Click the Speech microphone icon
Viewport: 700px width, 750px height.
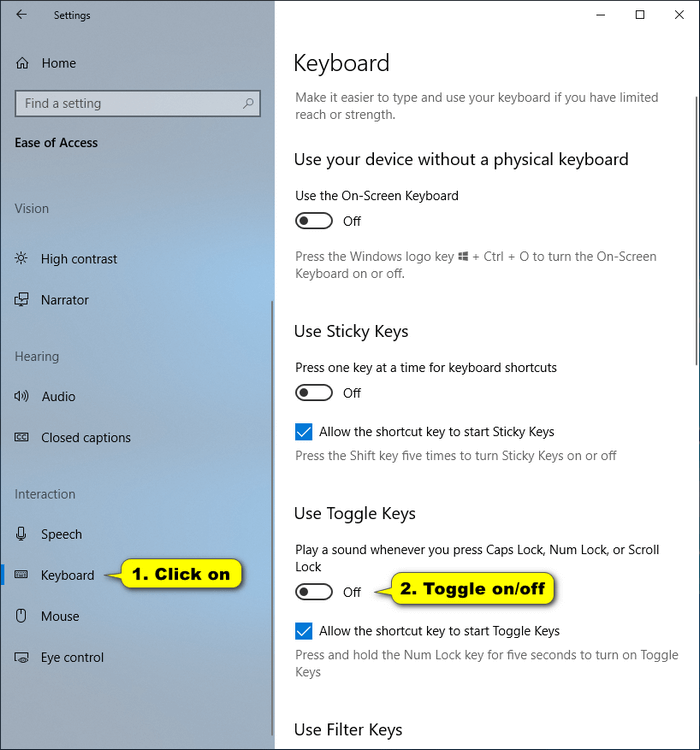(21, 534)
